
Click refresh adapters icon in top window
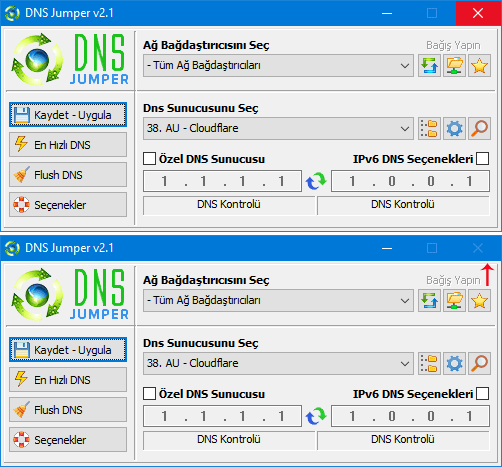pyautogui.click(x=429, y=66)
